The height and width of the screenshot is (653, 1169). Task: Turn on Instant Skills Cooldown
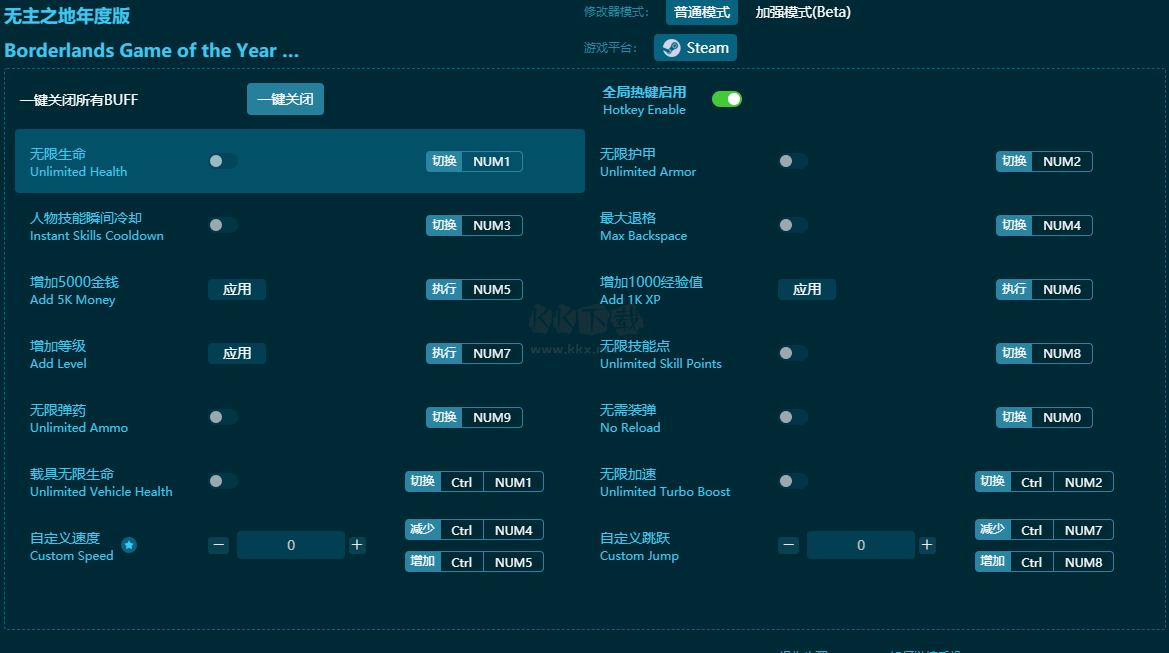[223, 225]
